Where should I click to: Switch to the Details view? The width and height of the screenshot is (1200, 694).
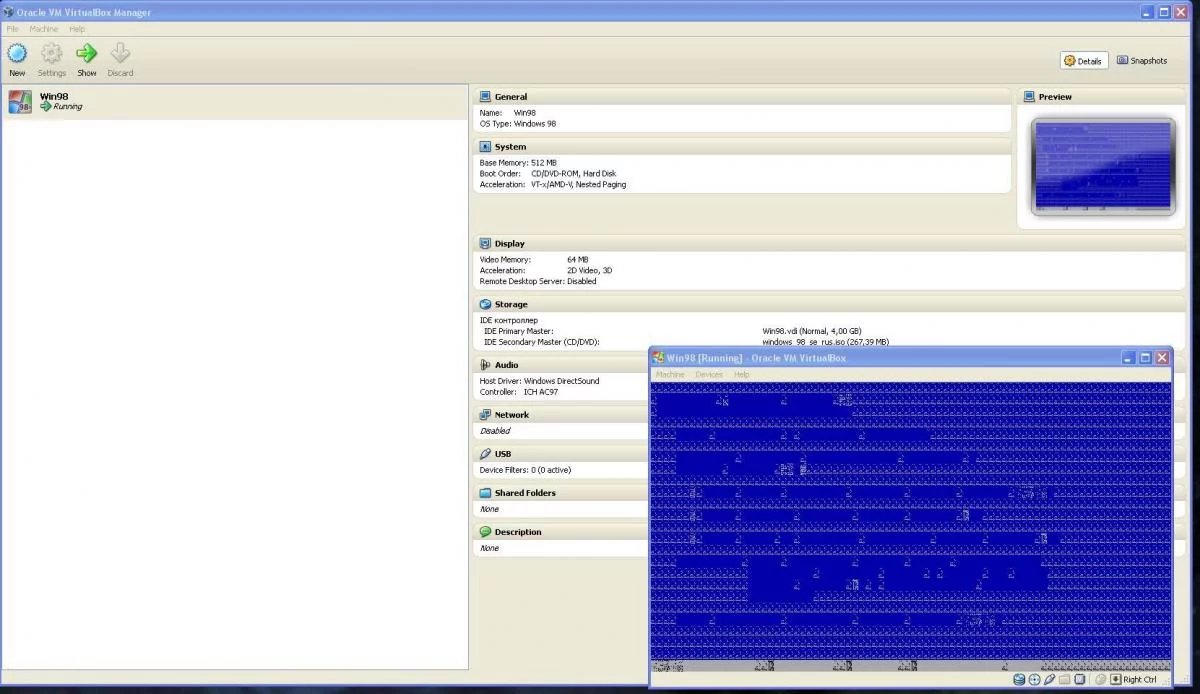point(1083,61)
